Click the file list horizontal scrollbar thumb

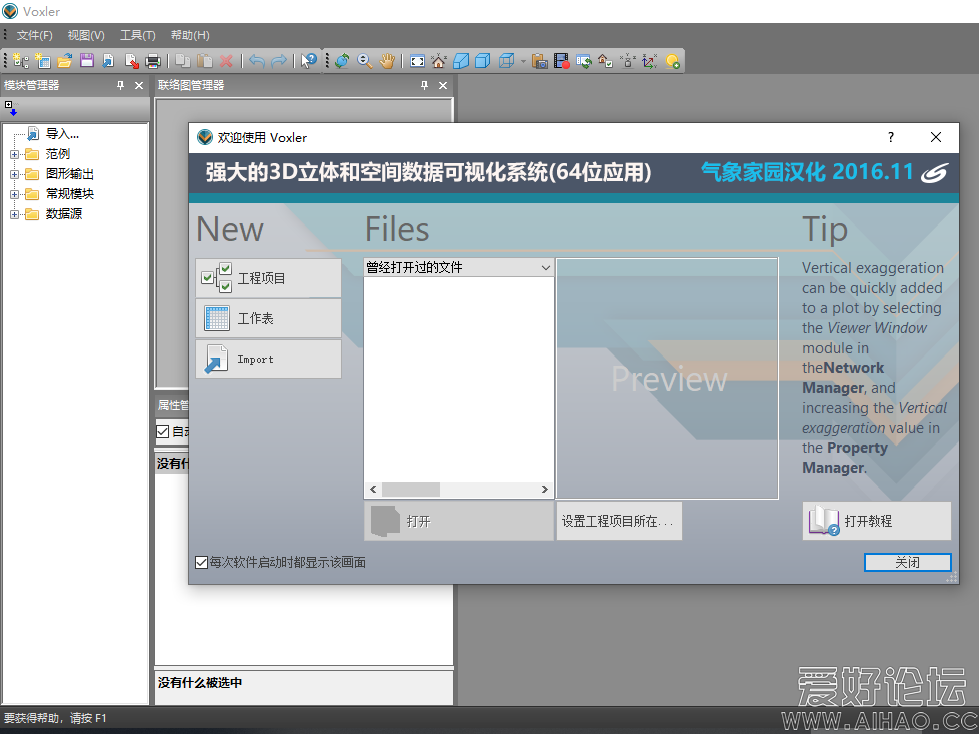point(411,489)
